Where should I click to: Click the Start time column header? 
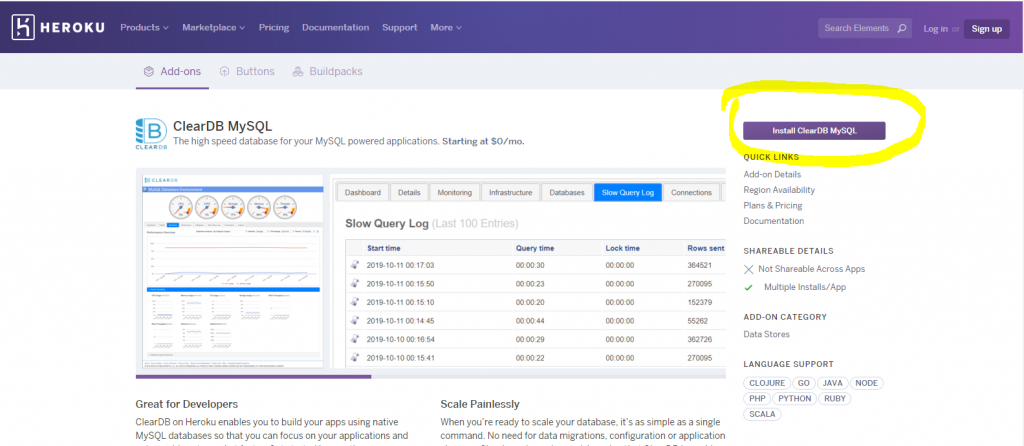click(x=383, y=248)
